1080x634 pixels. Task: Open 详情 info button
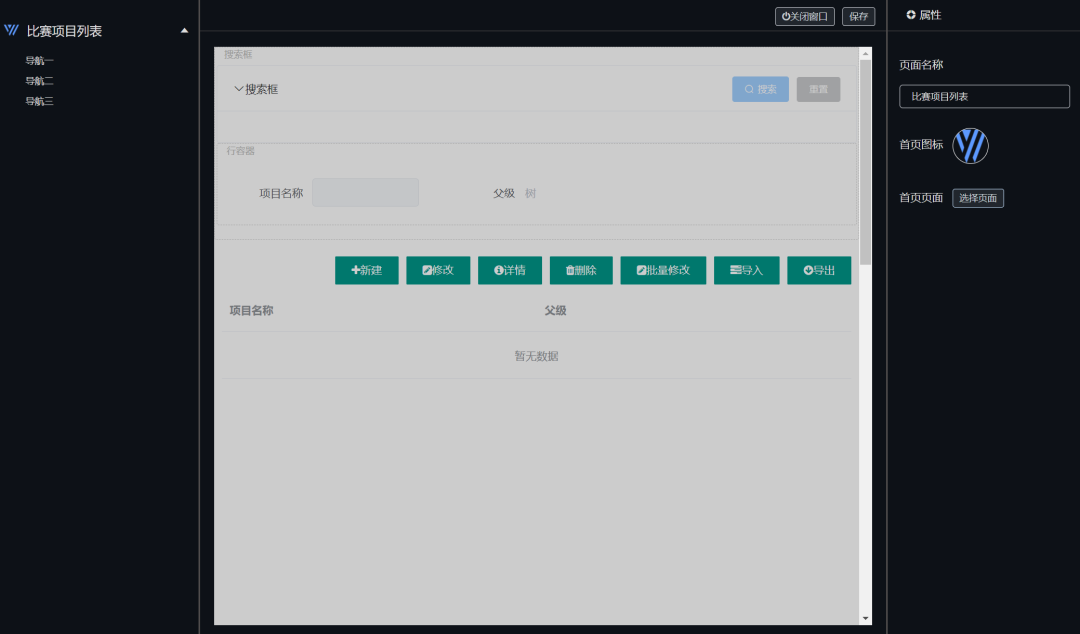(509, 270)
